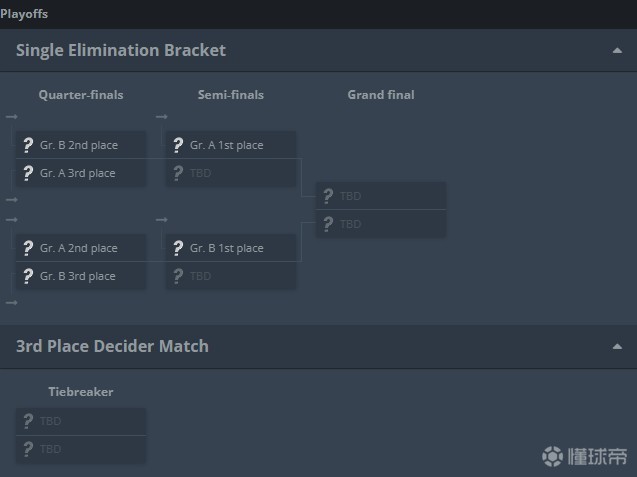Open the Gr. A 2nd place team entry
This screenshot has width=637, height=477.
(x=81, y=248)
